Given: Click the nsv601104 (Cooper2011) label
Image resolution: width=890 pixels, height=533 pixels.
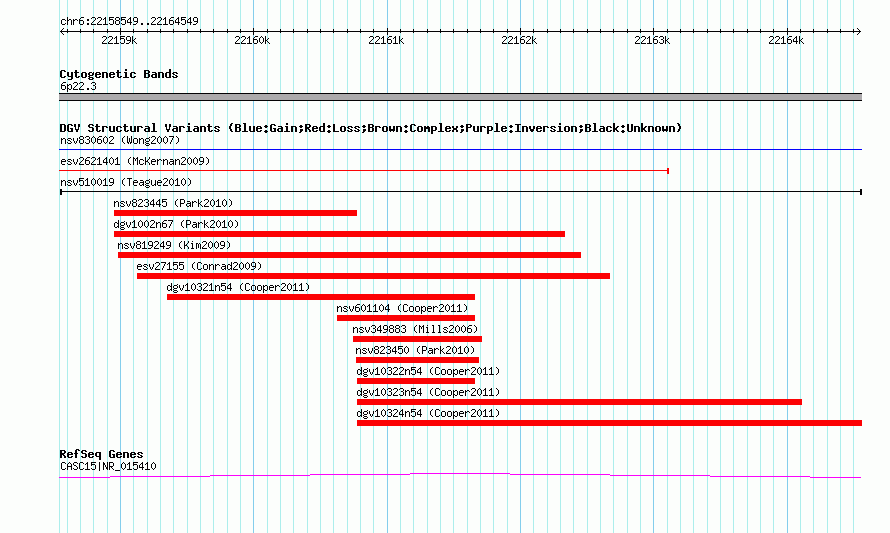Looking at the screenshot, I should (x=402, y=308).
